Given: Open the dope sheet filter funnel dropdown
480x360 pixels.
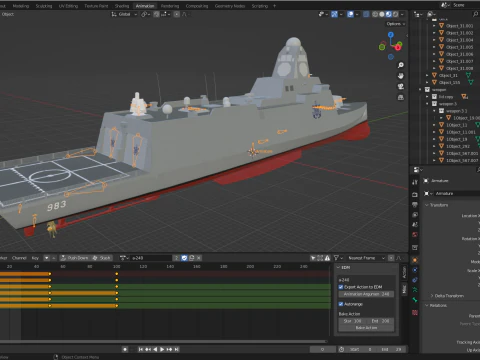Looking at the screenshot, I should pyautogui.click(x=338, y=258).
